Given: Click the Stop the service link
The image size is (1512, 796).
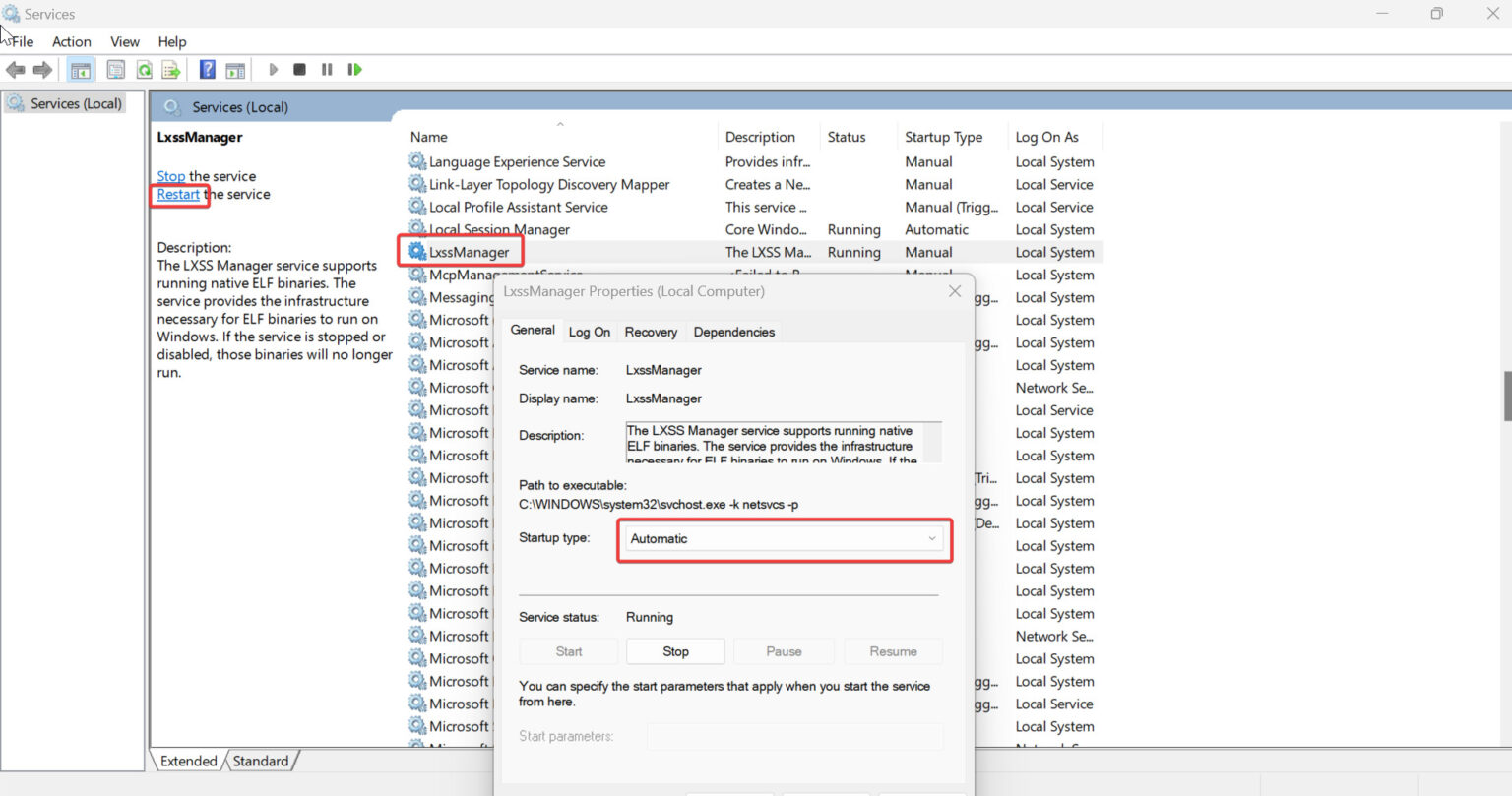Looking at the screenshot, I should pos(170,177).
